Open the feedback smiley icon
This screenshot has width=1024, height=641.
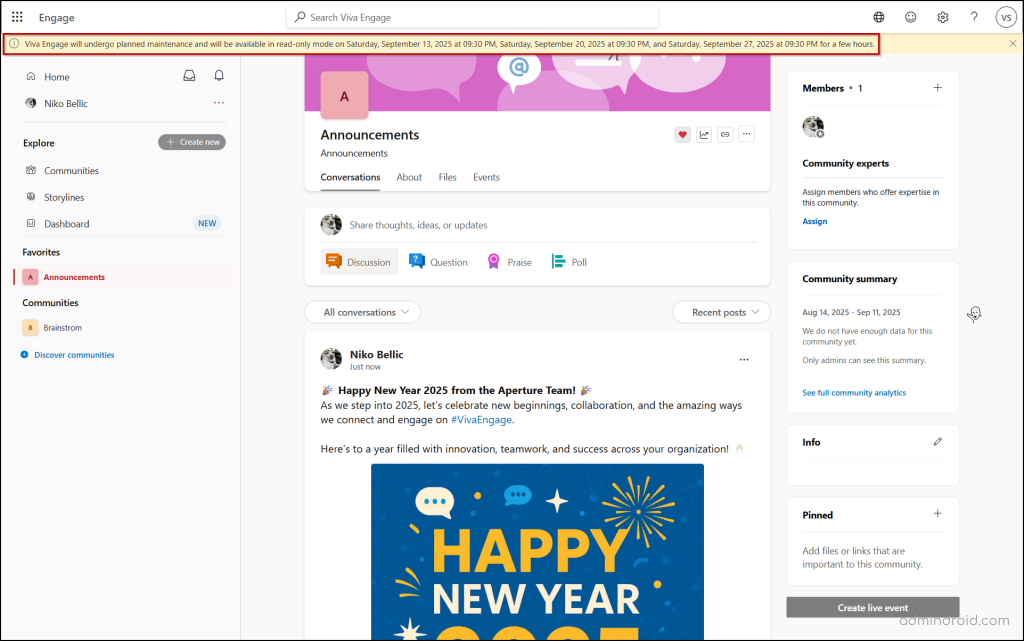910,17
